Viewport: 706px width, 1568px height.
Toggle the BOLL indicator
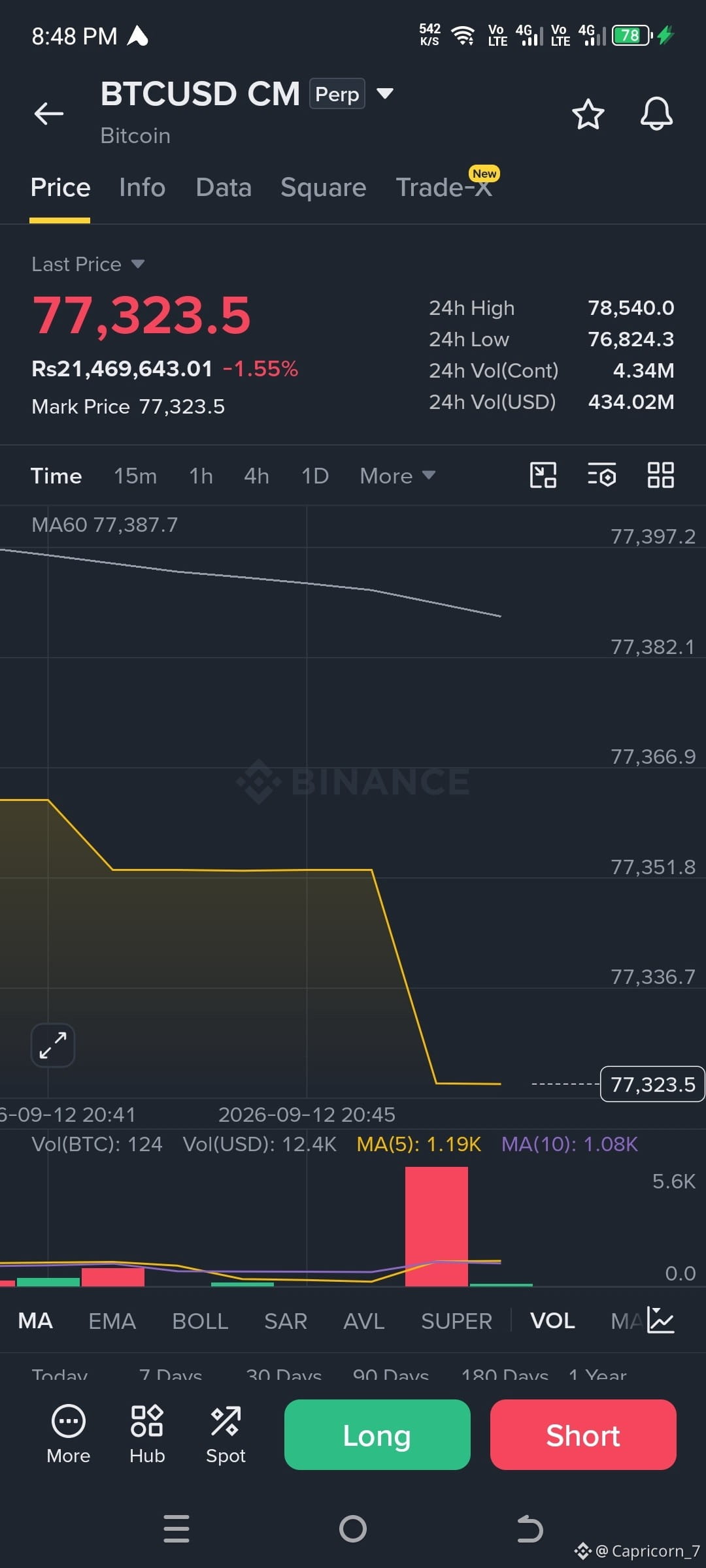(200, 1321)
